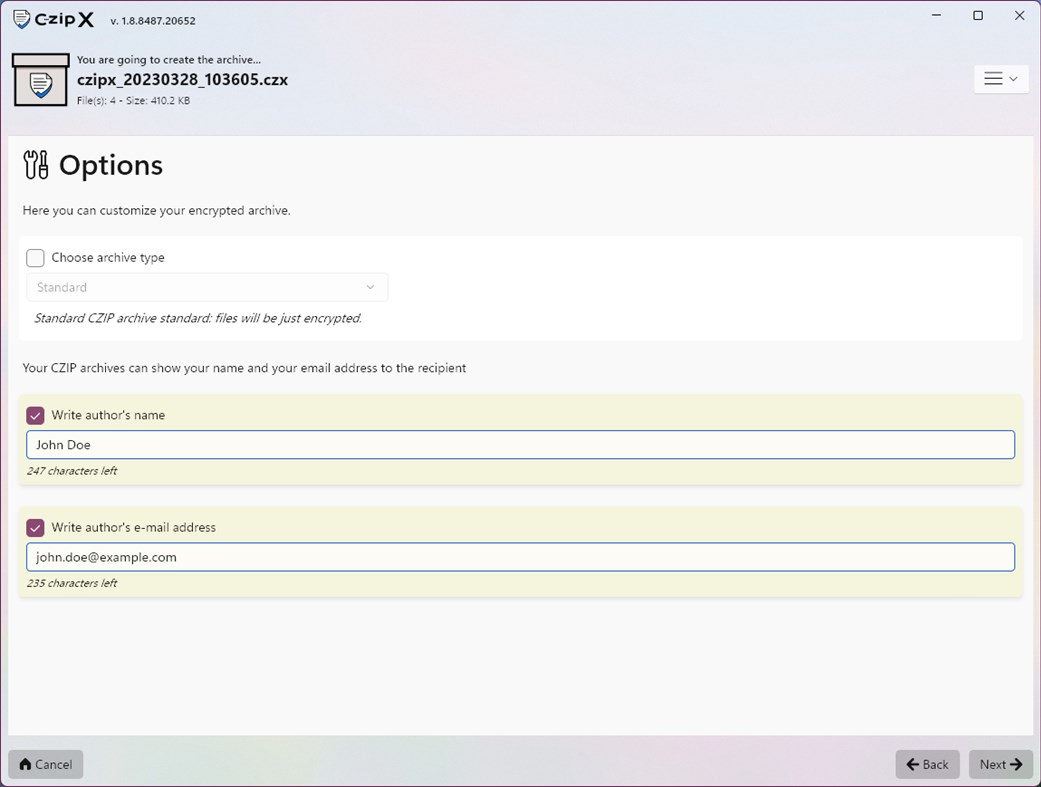
Task: Uncheck Write author's e-mail address
Action: [x=34, y=527]
